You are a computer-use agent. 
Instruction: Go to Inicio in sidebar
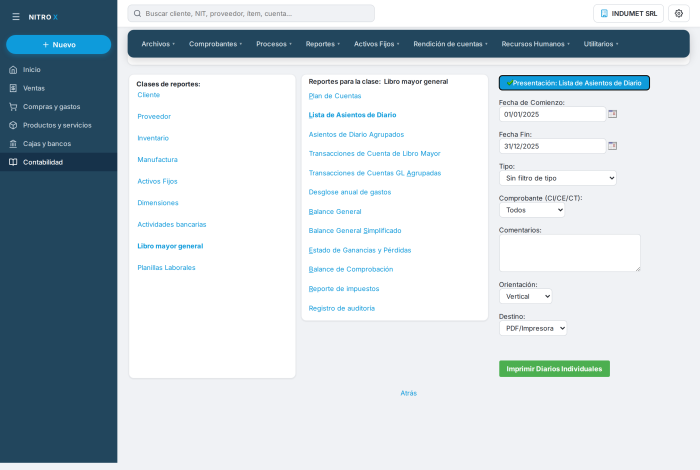(x=58, y=70)
